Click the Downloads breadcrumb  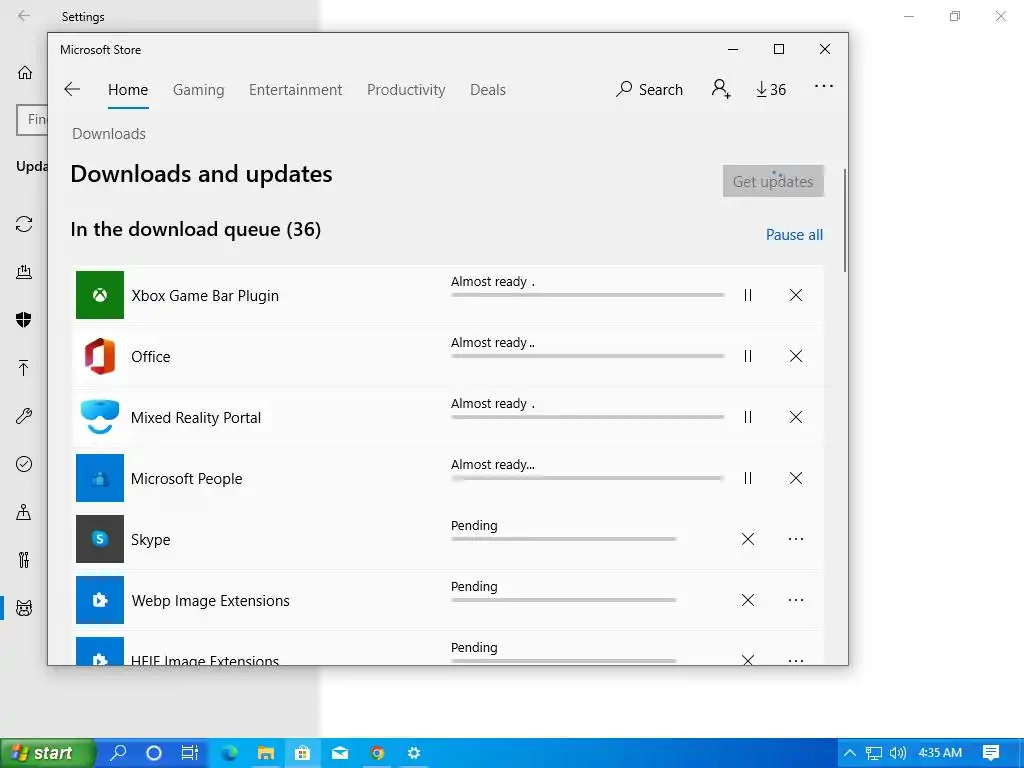point(109,134)
